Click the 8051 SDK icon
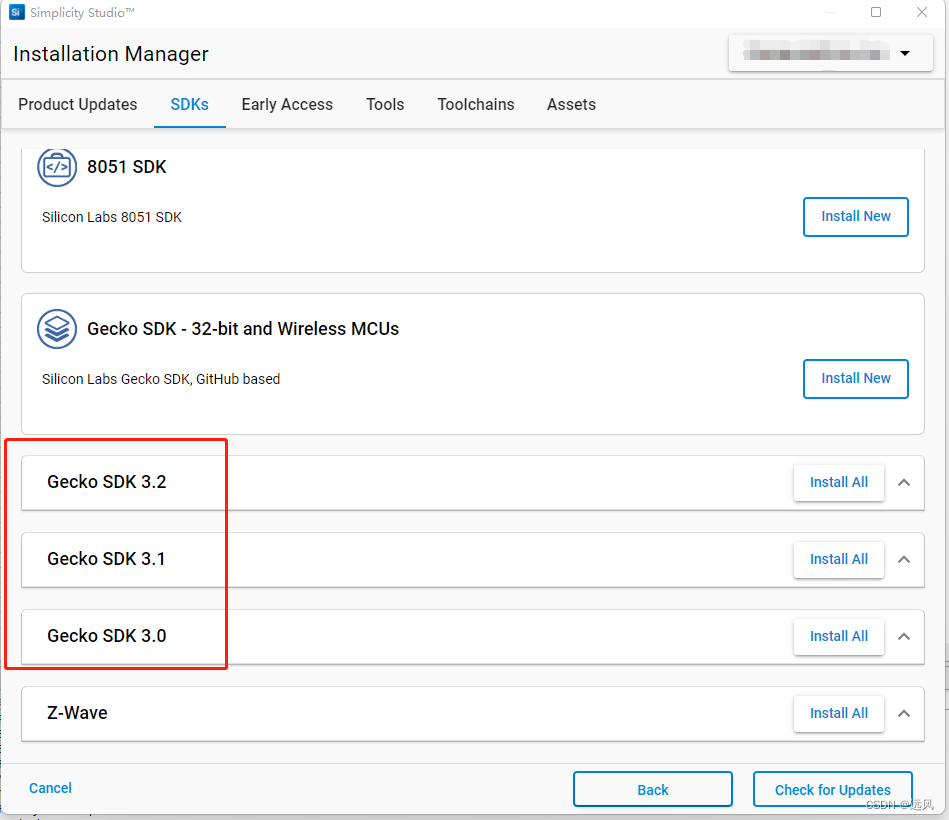949x820 pixels. tap(57, 167)
